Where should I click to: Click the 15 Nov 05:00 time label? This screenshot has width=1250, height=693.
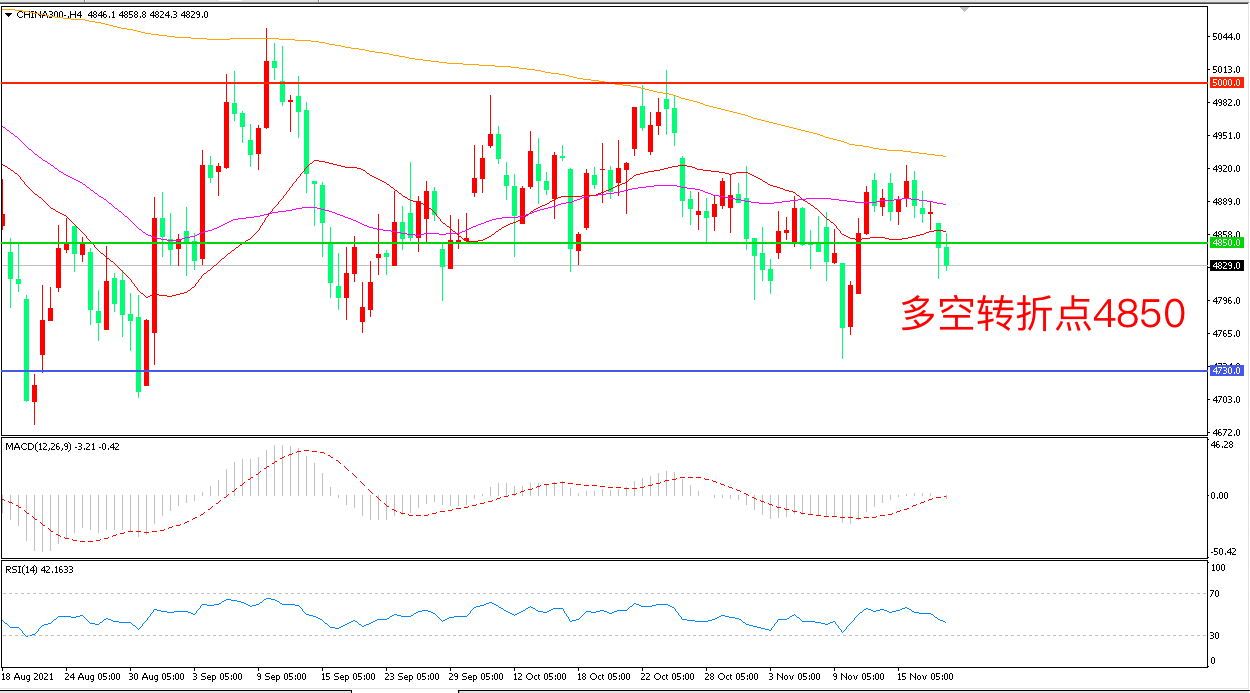coord(925,677)
